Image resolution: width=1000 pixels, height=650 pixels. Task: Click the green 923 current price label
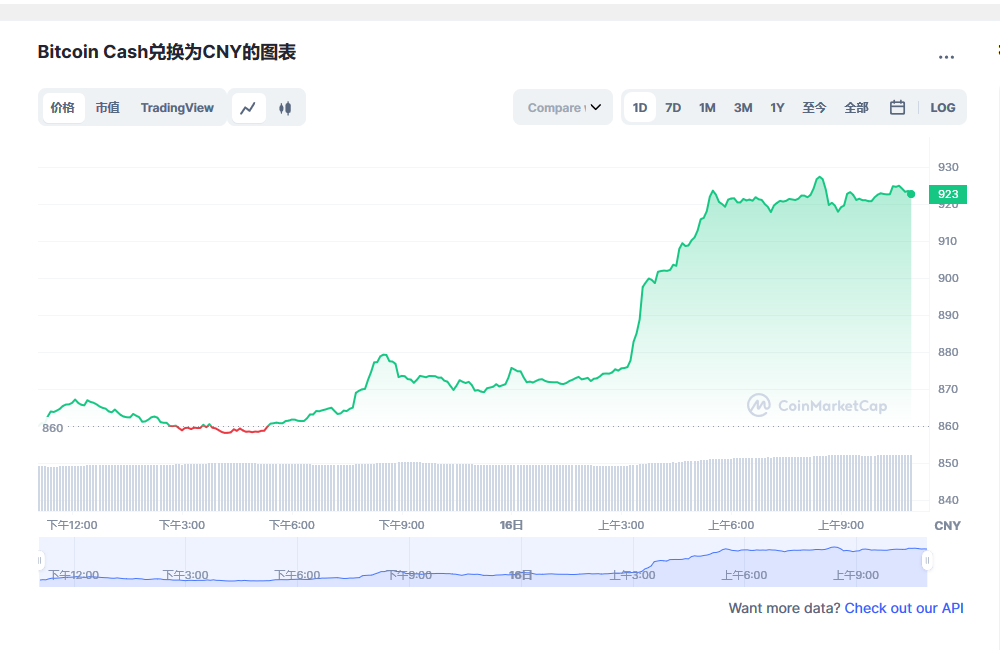[948, 195]
